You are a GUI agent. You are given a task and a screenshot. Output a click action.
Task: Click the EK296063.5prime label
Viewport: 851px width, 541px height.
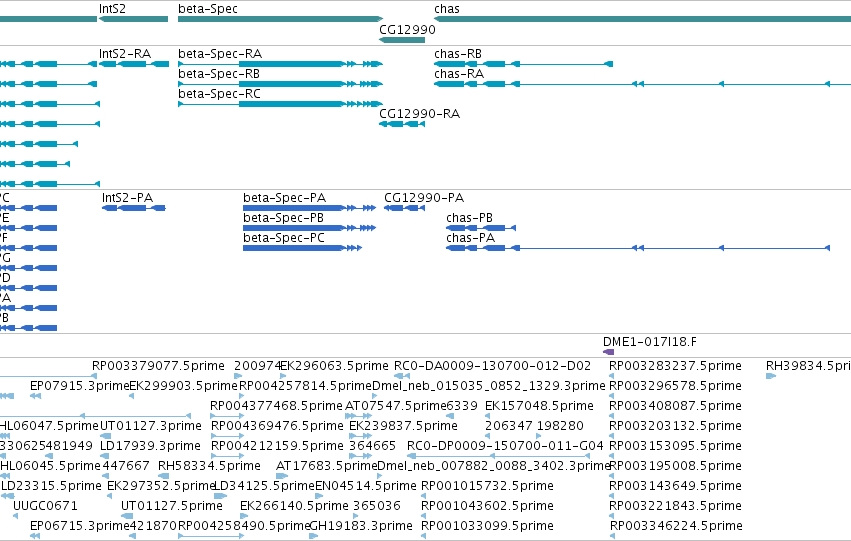pos(335,366)
